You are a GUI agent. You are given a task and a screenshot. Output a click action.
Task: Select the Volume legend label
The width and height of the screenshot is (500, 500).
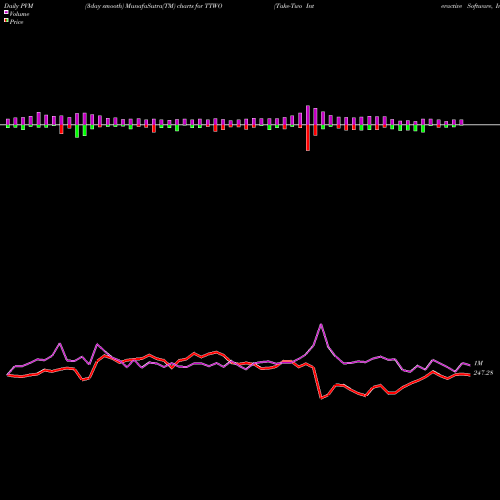click(x=19, y=14)
